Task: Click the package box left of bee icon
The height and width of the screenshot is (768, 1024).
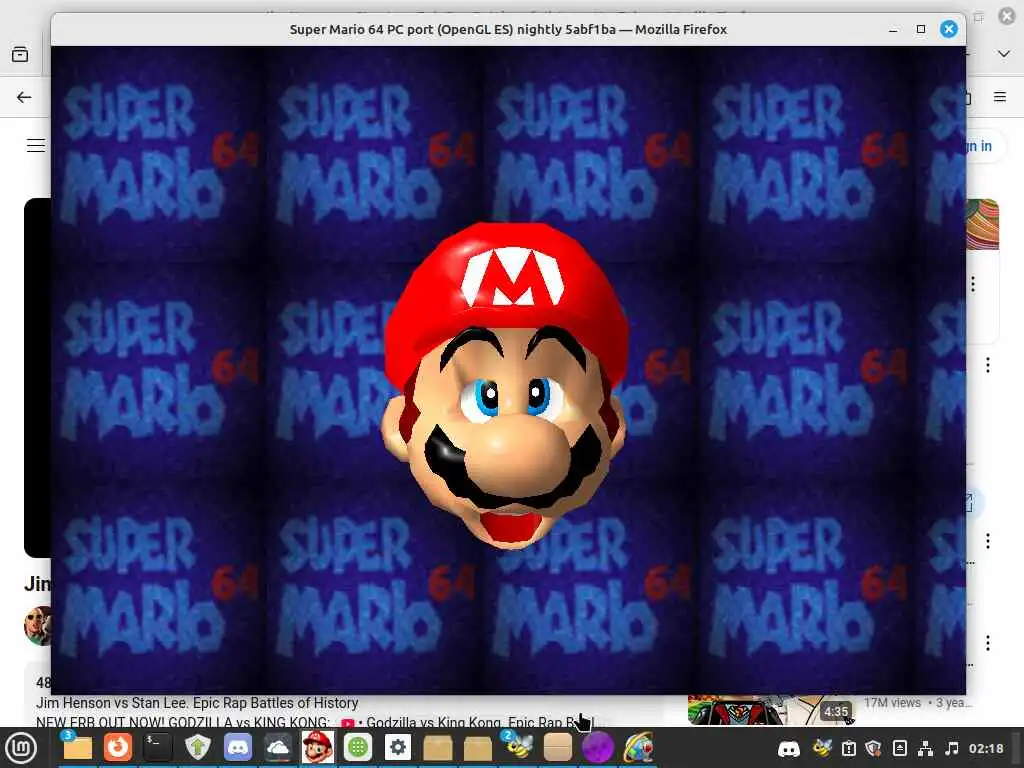Action: tap(477, 747)
